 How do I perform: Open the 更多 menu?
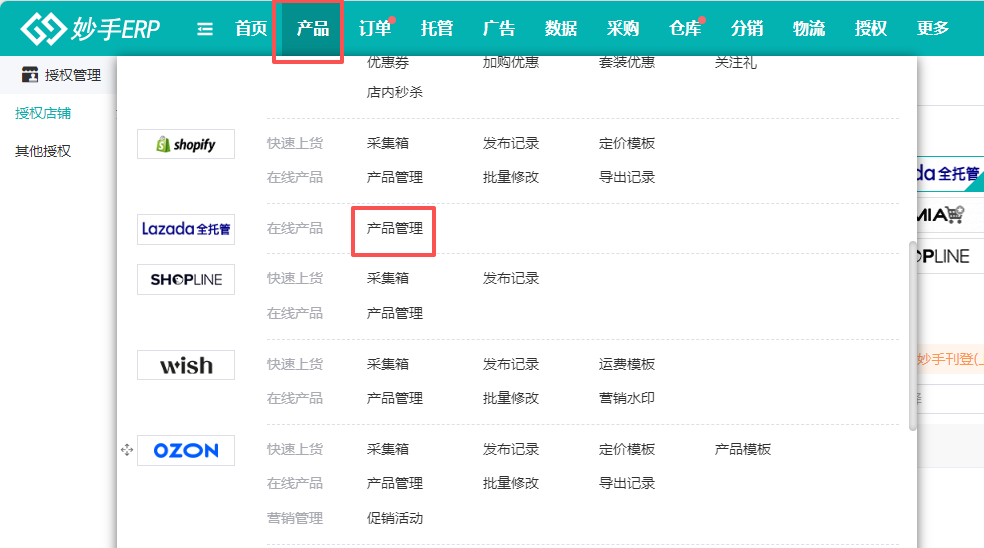tap(933, 28)
